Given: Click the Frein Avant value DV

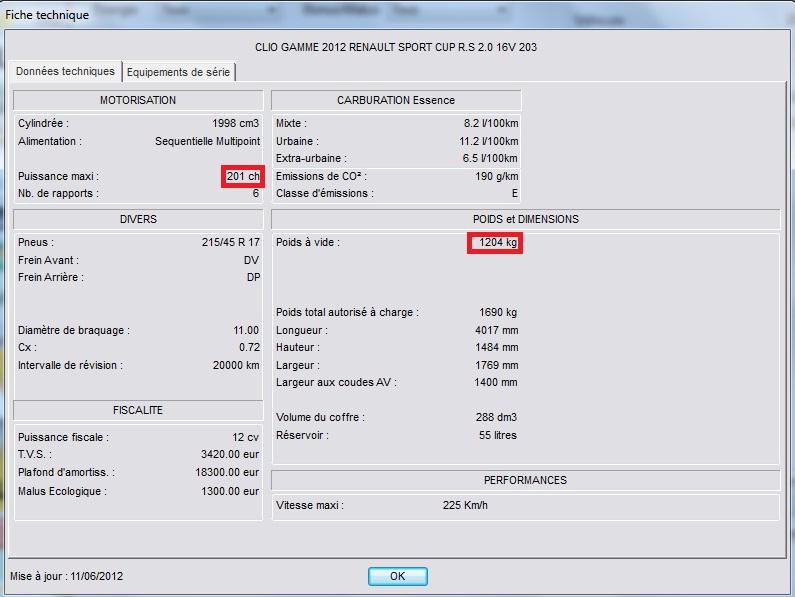Looking at the screenshot, I should (x=251, y=260).
